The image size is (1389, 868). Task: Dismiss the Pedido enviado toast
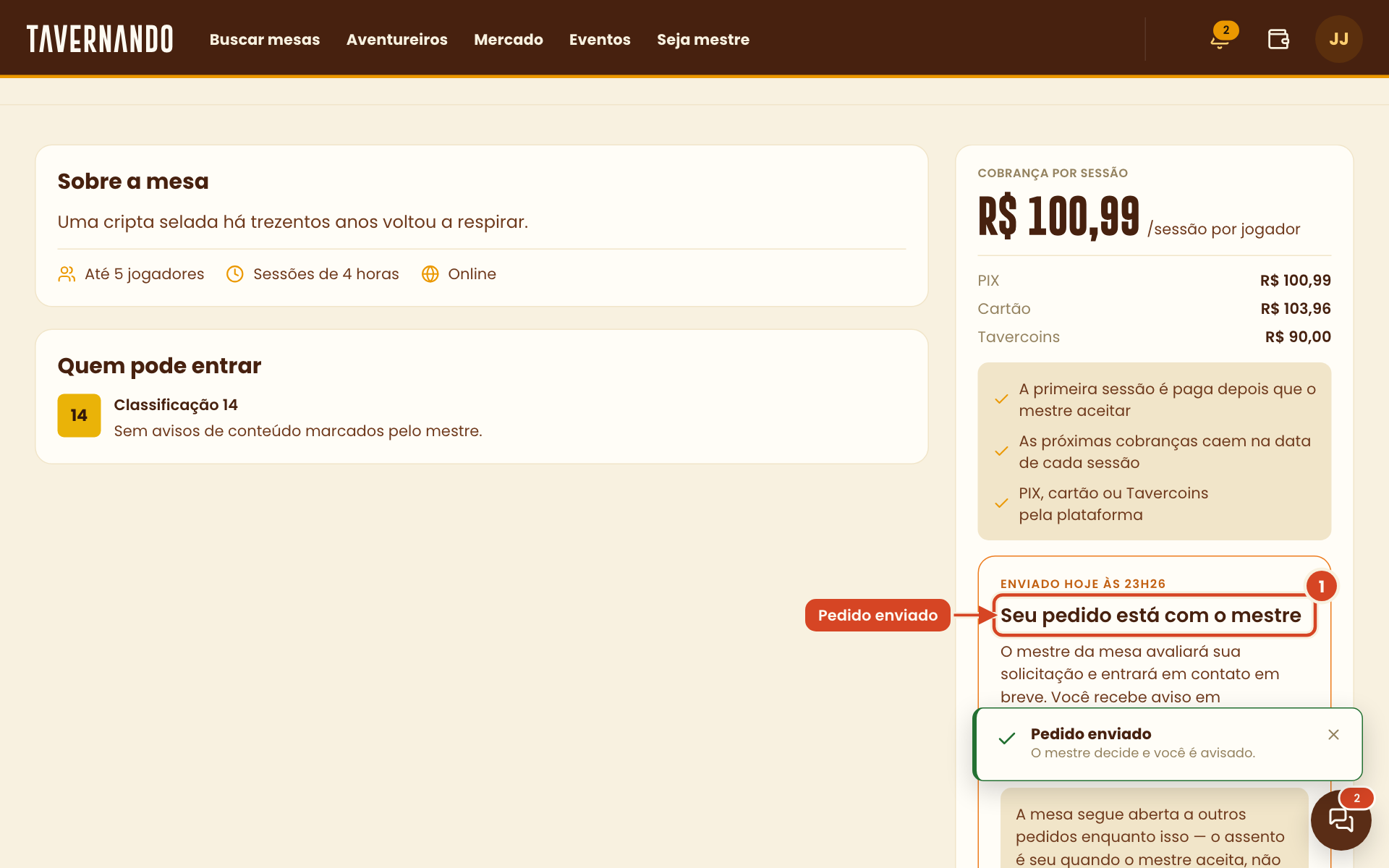coord(1333,734)
